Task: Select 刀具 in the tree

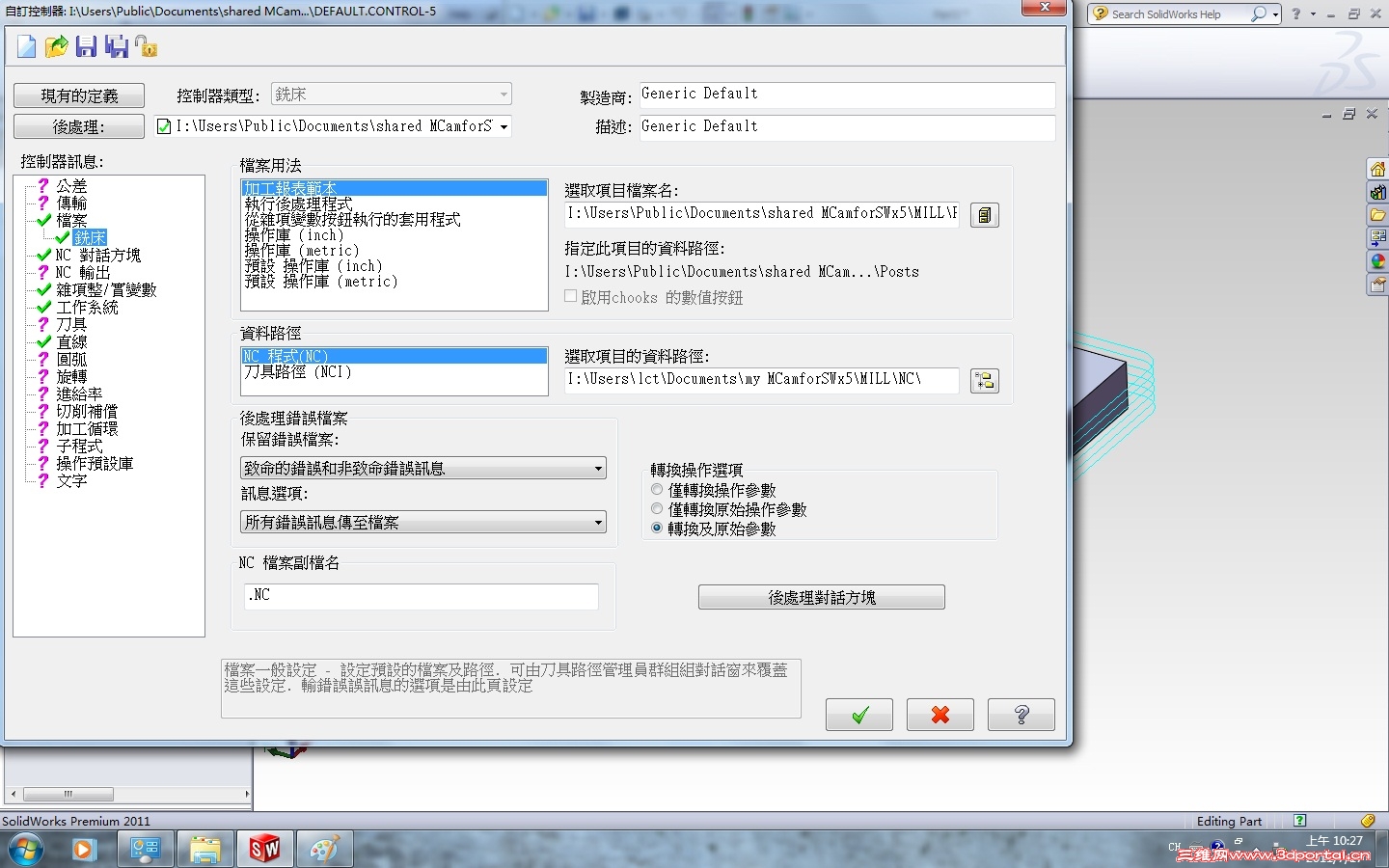Action: coord(71,324)
